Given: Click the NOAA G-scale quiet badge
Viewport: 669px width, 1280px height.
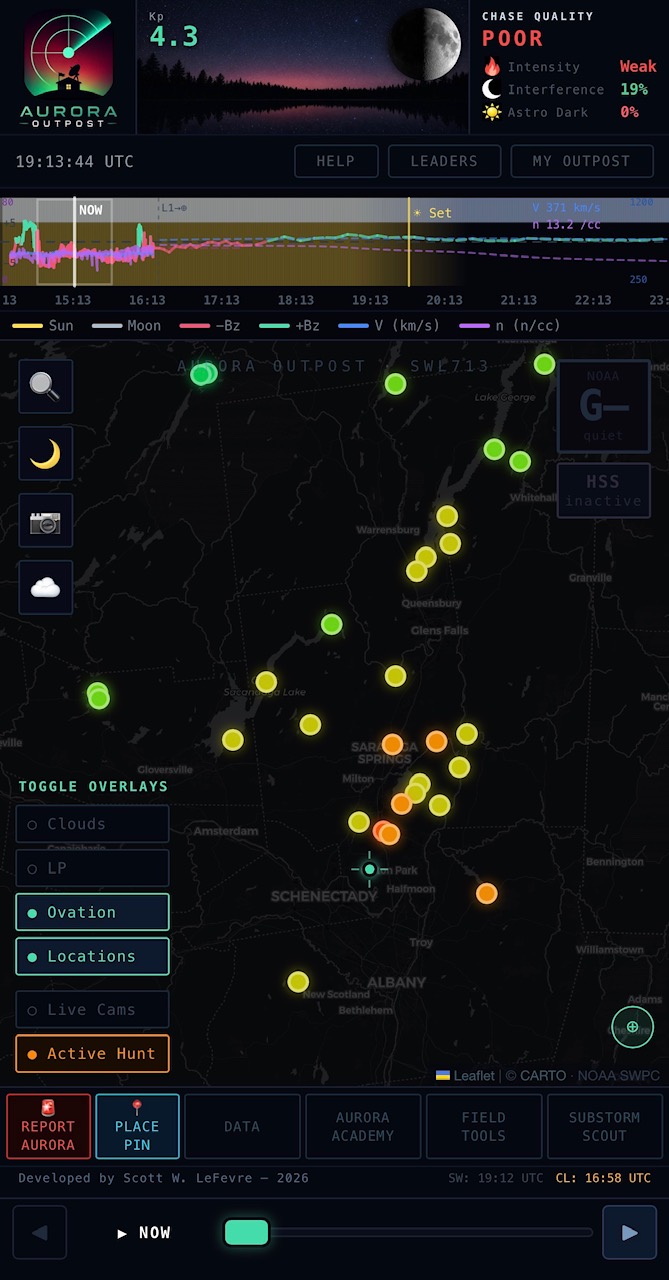Looking at the screenshot, I should point(604,407).
